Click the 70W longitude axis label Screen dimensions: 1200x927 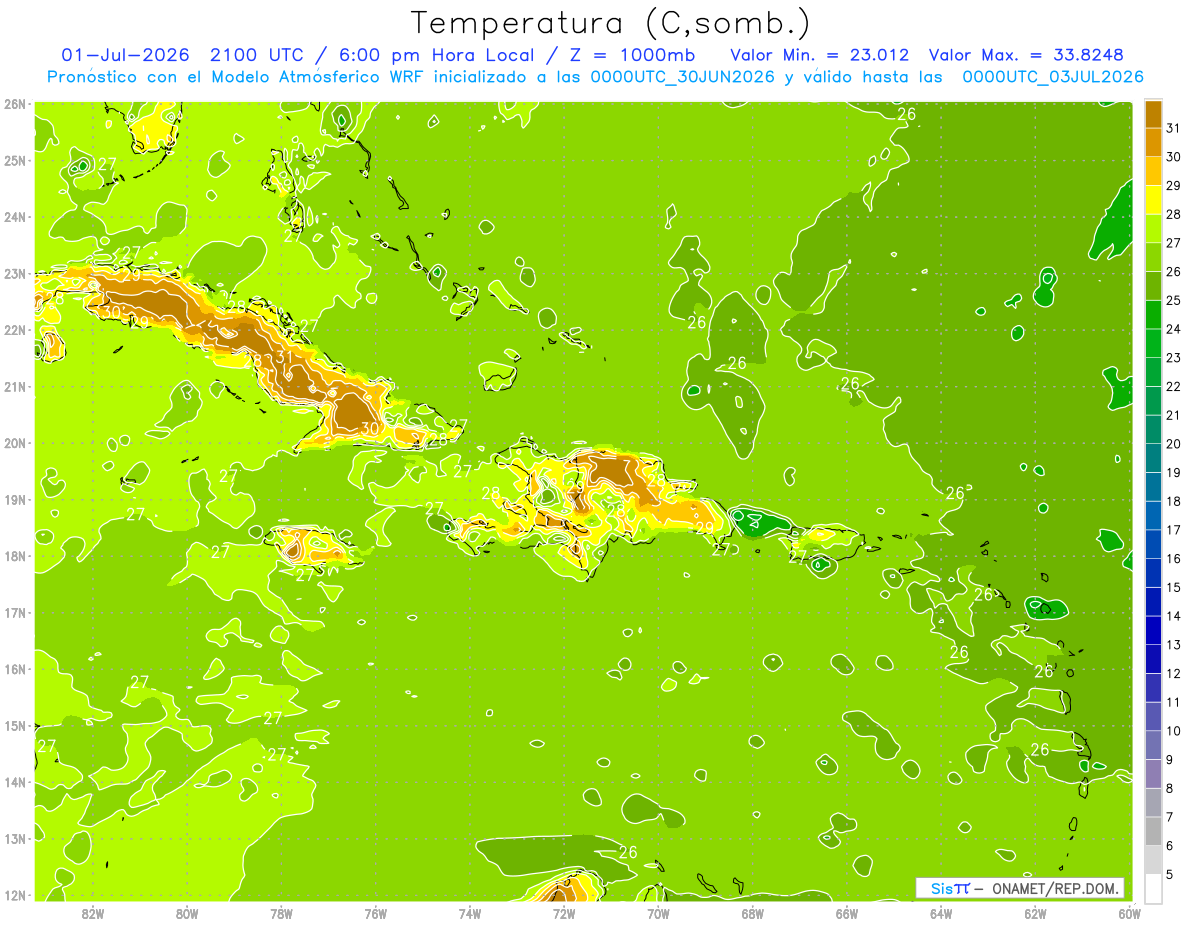(x=658, y=914)
